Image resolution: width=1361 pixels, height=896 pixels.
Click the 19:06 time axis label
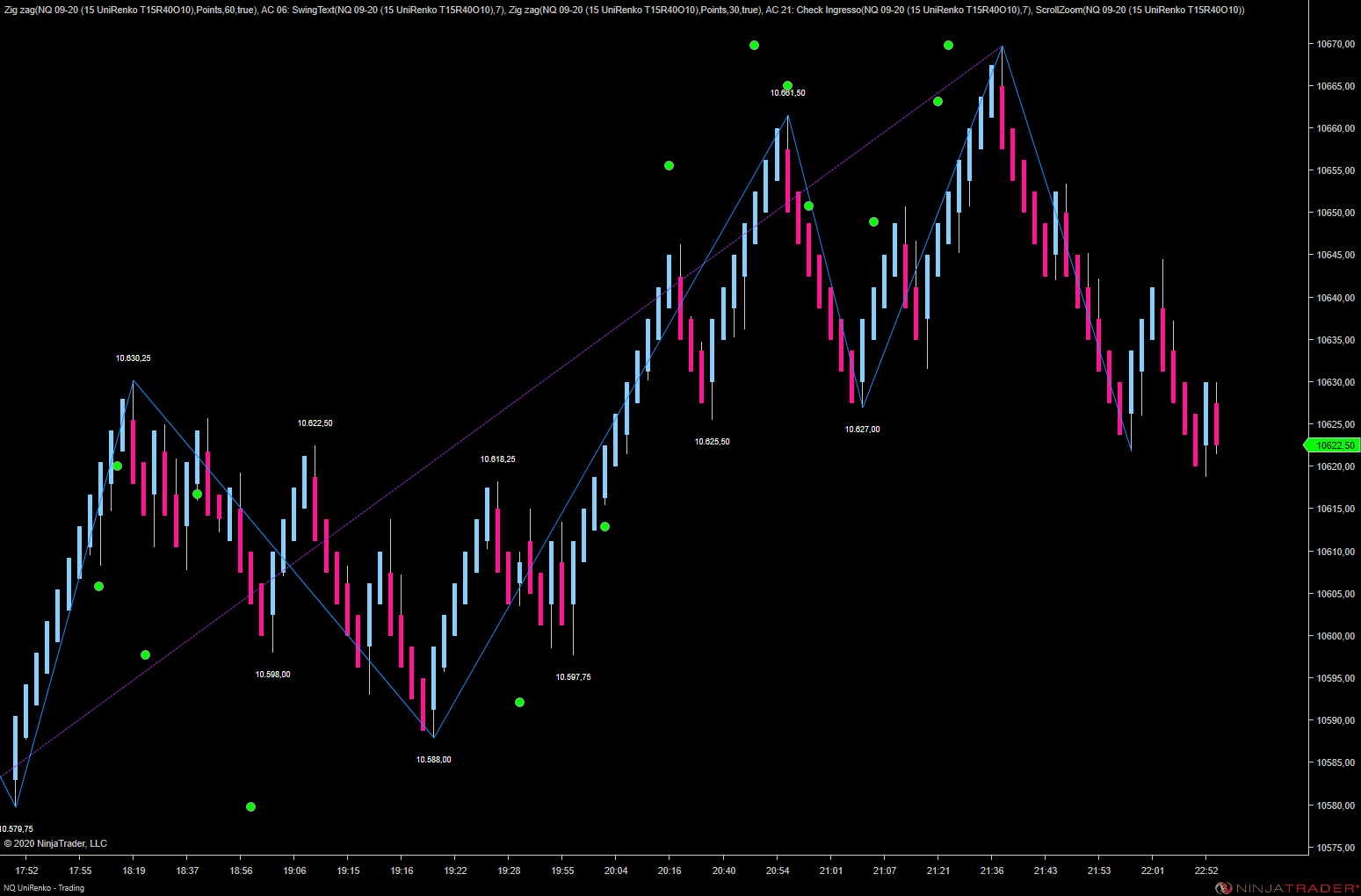click(x=294, y=871)
